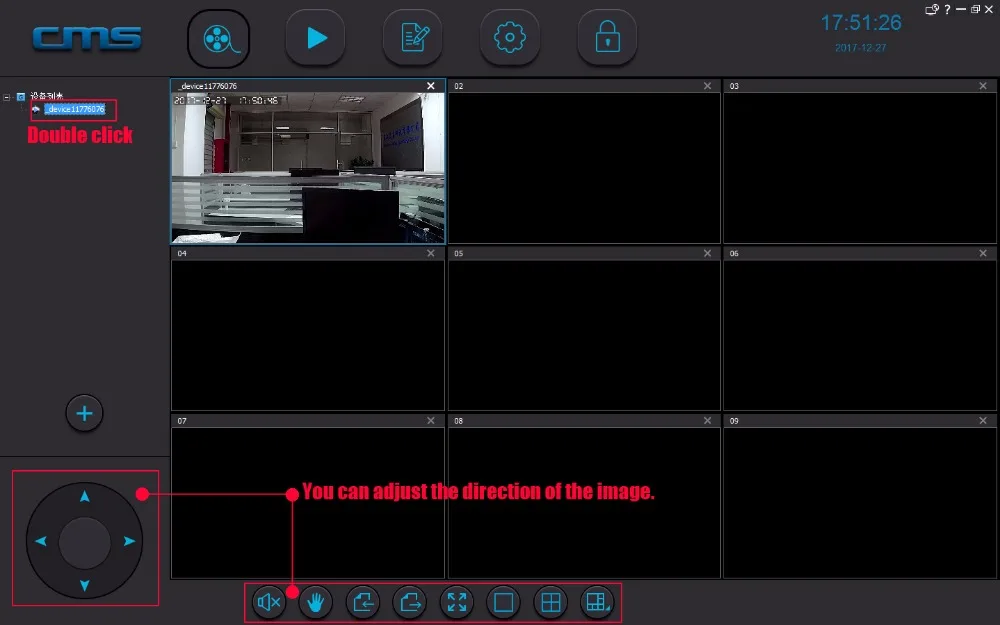
Task: Open the log notes tab
Action: (413, 38)
